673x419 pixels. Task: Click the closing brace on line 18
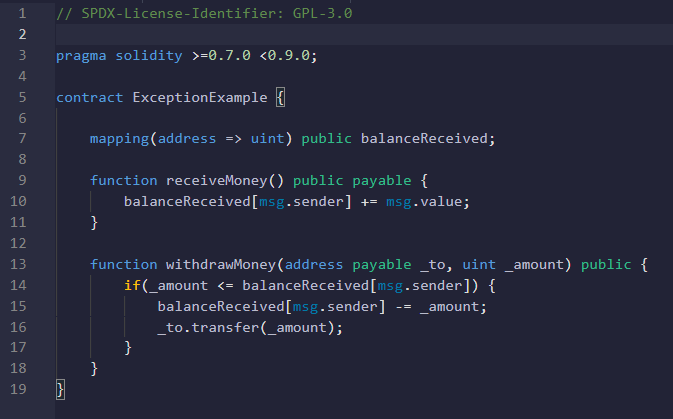click(94, 368)
